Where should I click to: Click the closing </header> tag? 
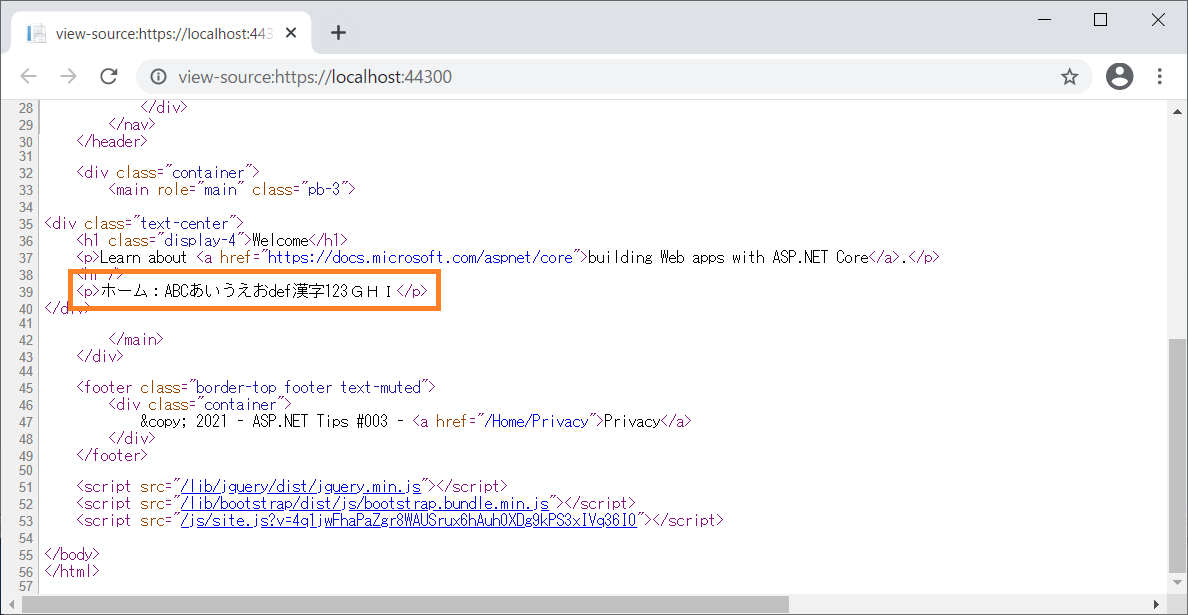click(x=112, y=142)
